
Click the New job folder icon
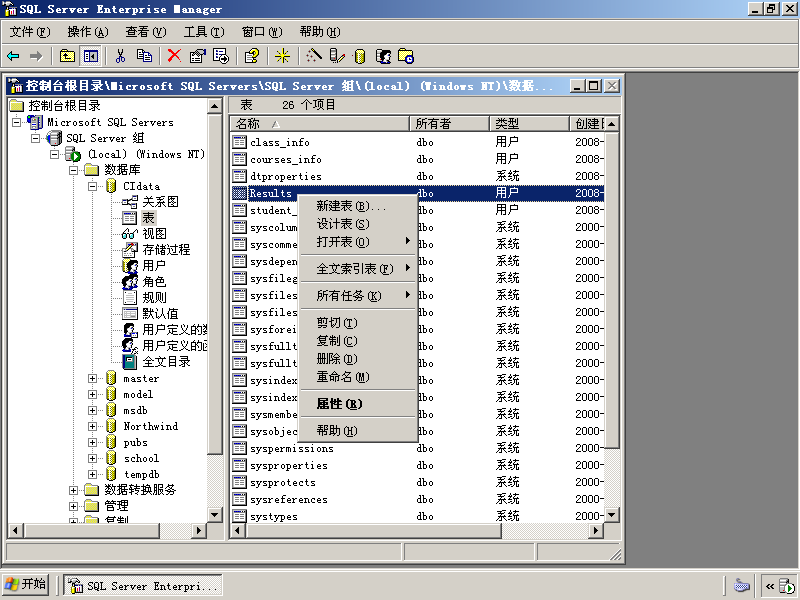[406, 56]
